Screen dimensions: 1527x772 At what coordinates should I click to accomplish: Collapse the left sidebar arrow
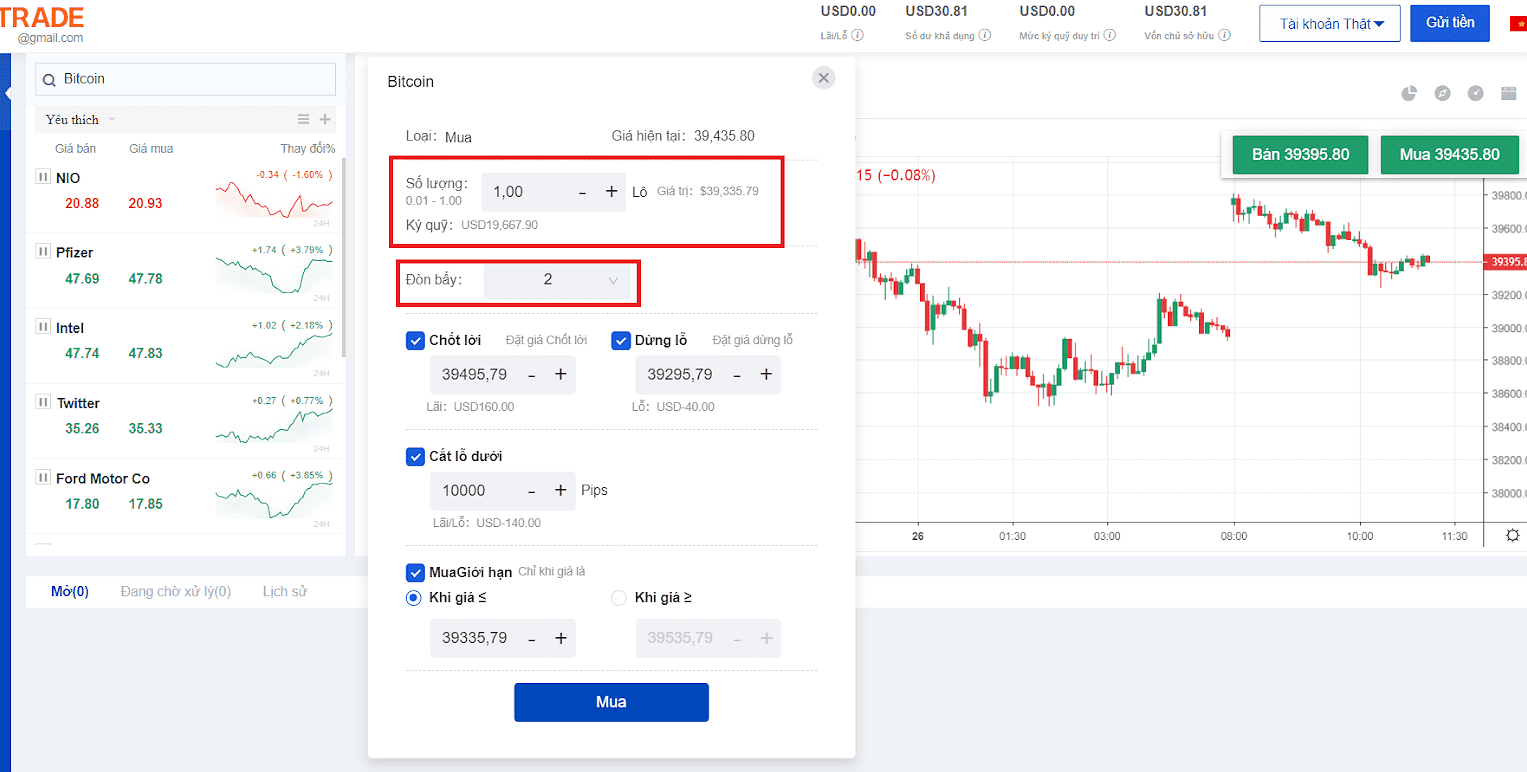click(x=7, y=93)
